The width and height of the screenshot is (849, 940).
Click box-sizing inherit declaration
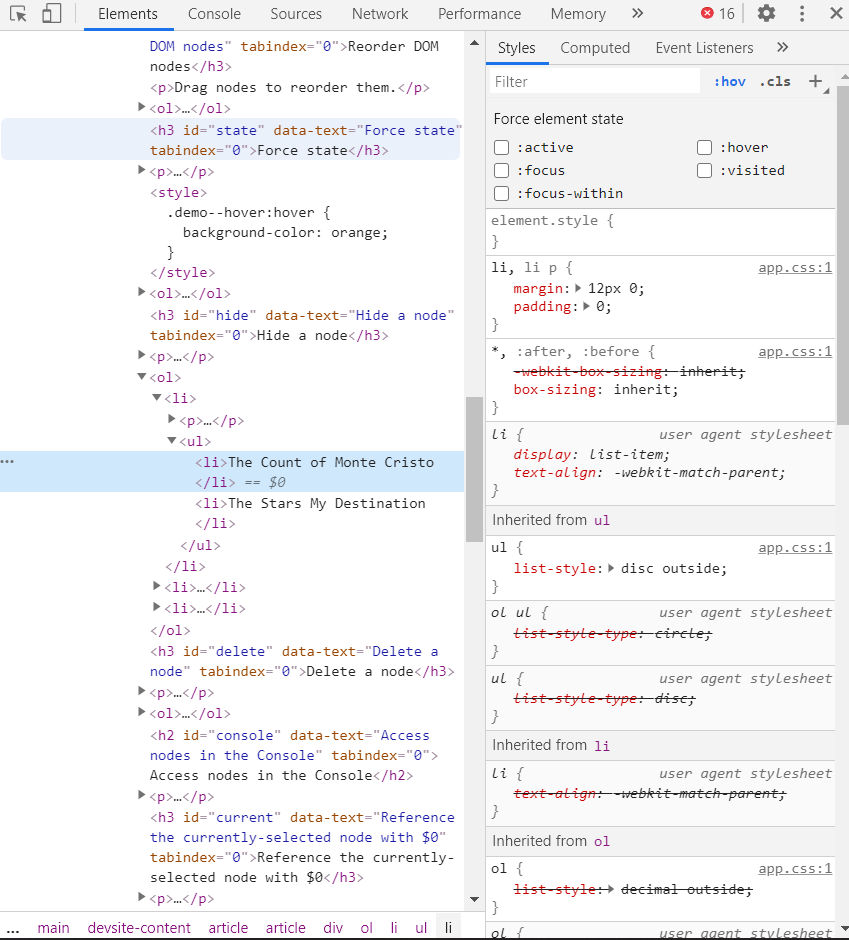coord(595,390)
